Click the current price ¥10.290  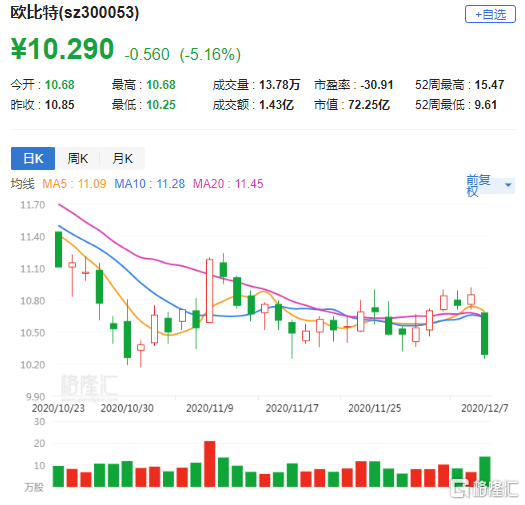pyautogui.click(x=62, y=49)
